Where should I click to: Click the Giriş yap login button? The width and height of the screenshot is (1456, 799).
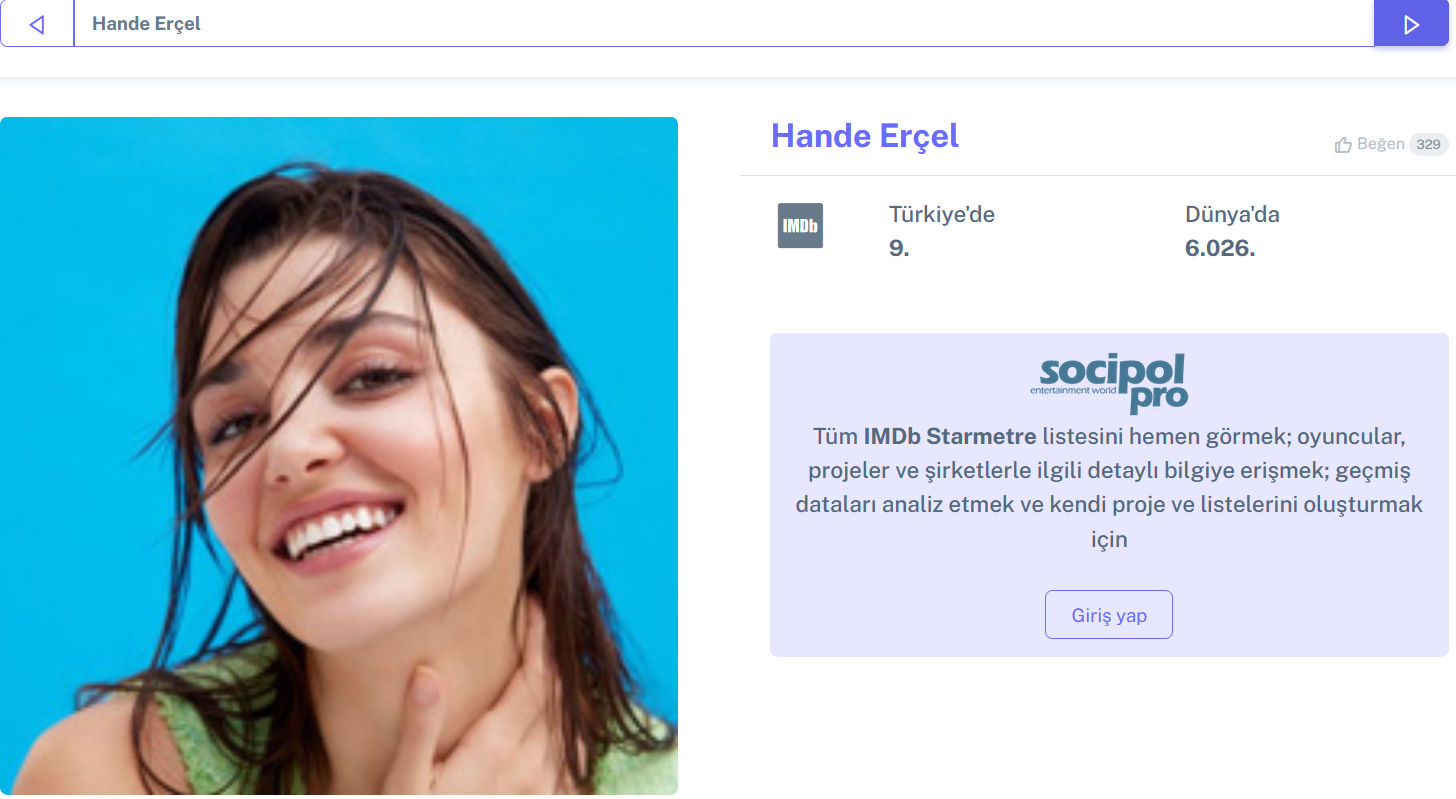(x=1109, y=615)
